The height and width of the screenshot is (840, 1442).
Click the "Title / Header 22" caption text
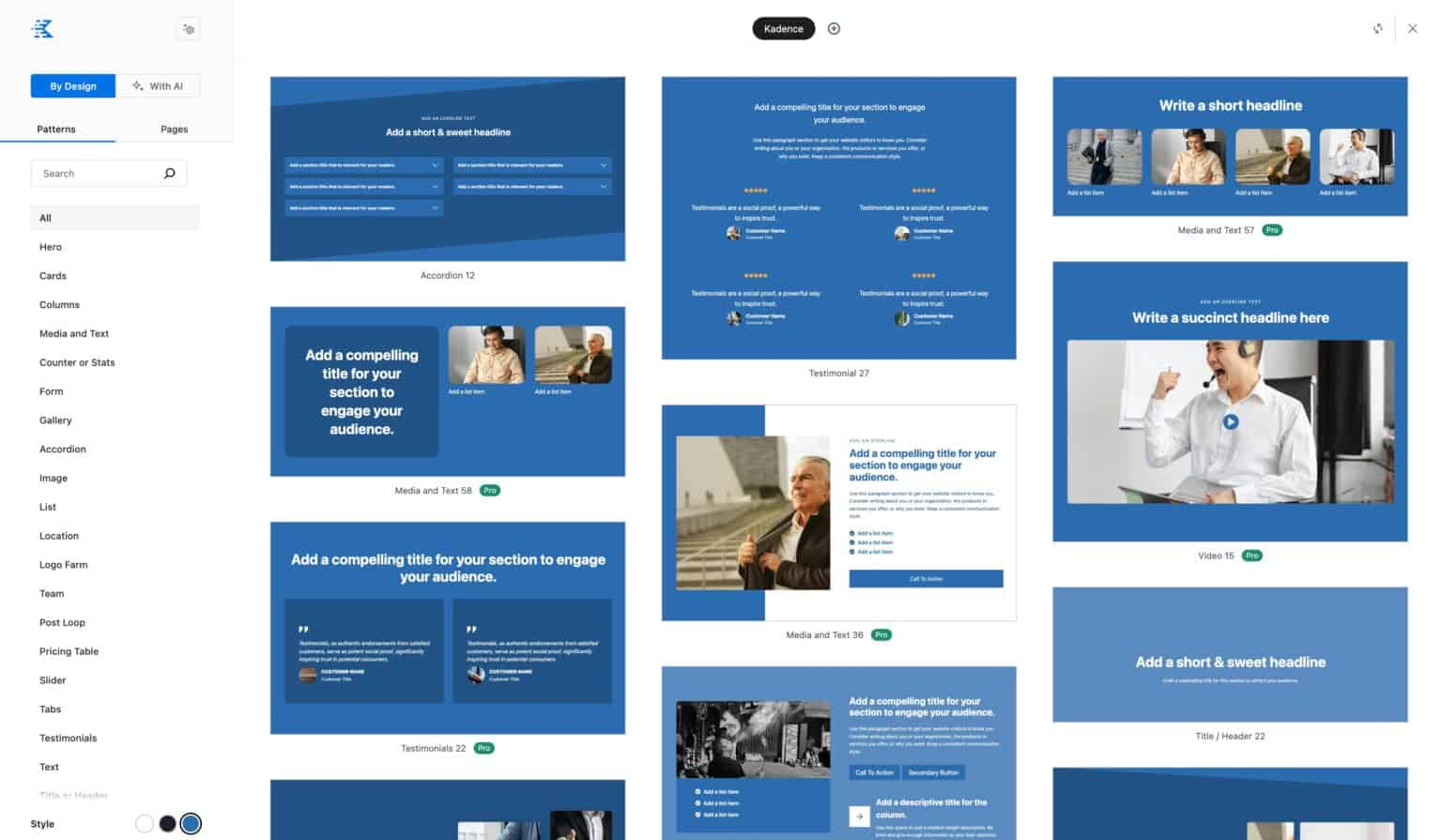click(1230, 737)
